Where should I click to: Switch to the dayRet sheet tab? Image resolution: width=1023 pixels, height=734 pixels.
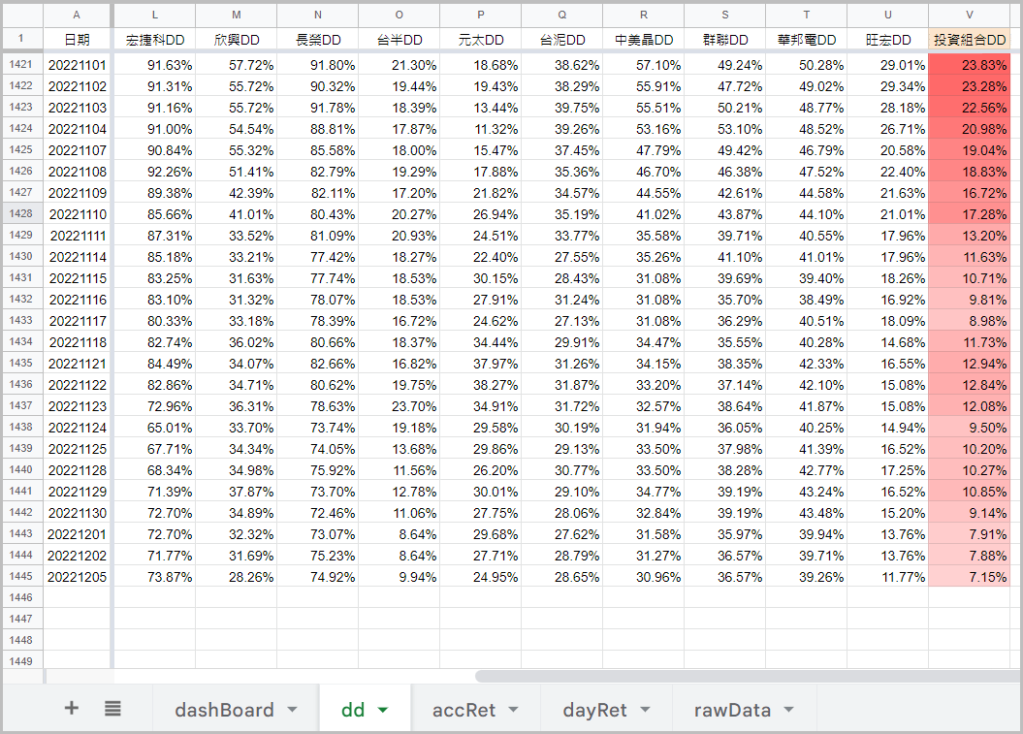click(x=594, y=710)
